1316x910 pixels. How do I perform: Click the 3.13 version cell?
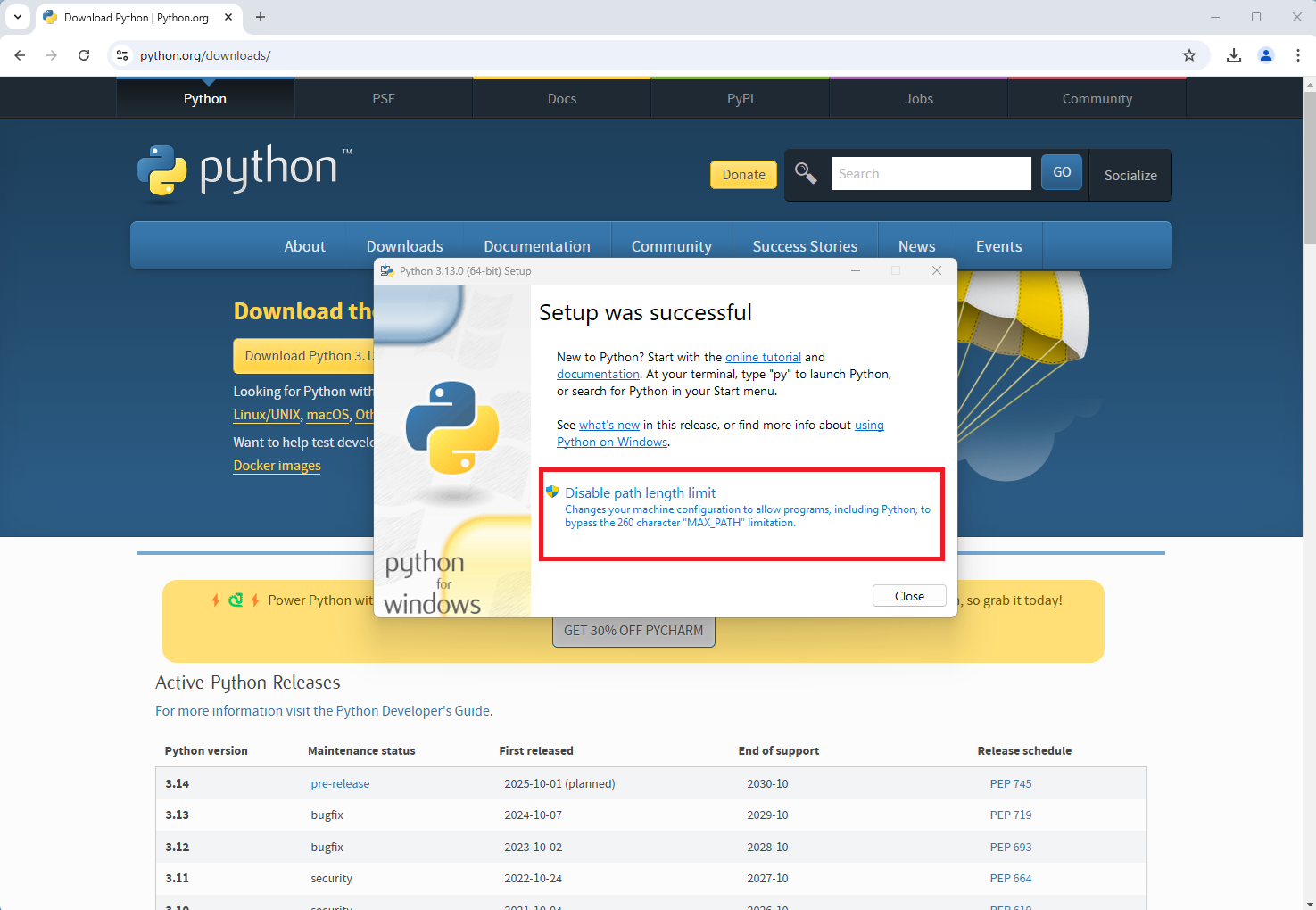(177, 815)
